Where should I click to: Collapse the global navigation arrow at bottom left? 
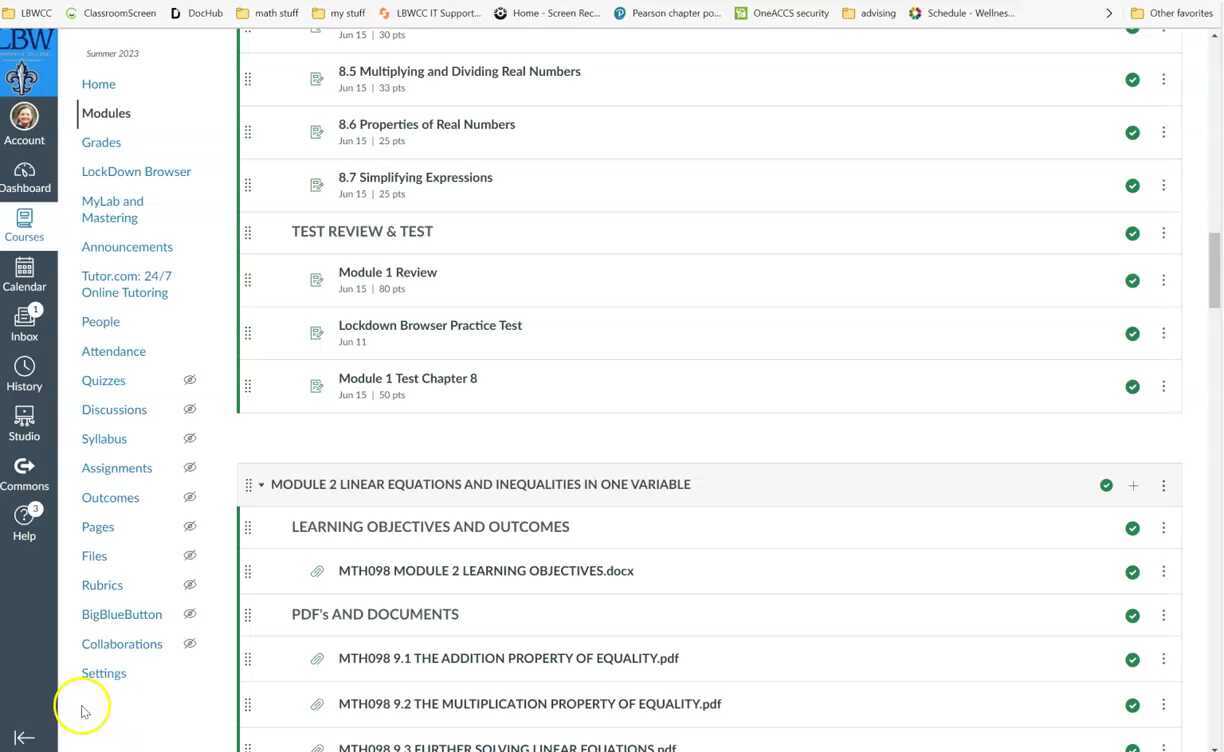pos(24,738)
